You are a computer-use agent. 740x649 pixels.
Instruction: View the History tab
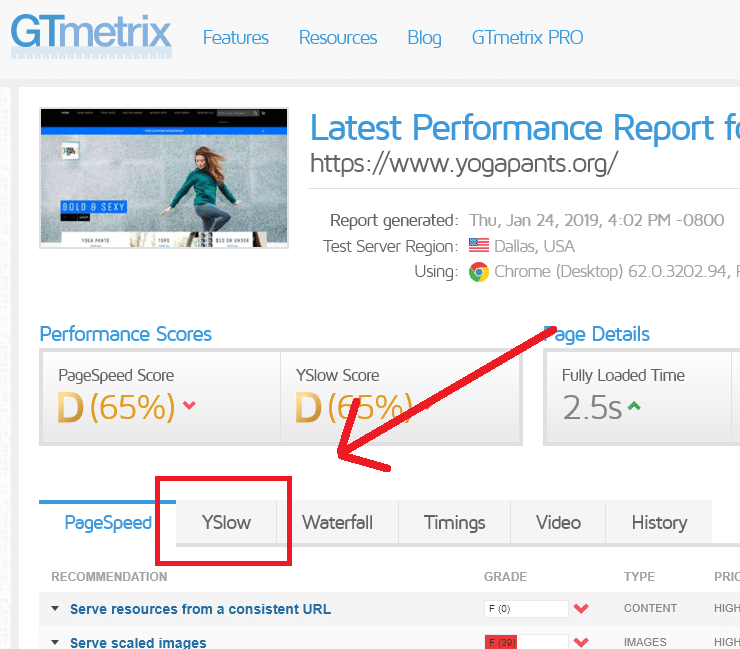coord(659,523)
